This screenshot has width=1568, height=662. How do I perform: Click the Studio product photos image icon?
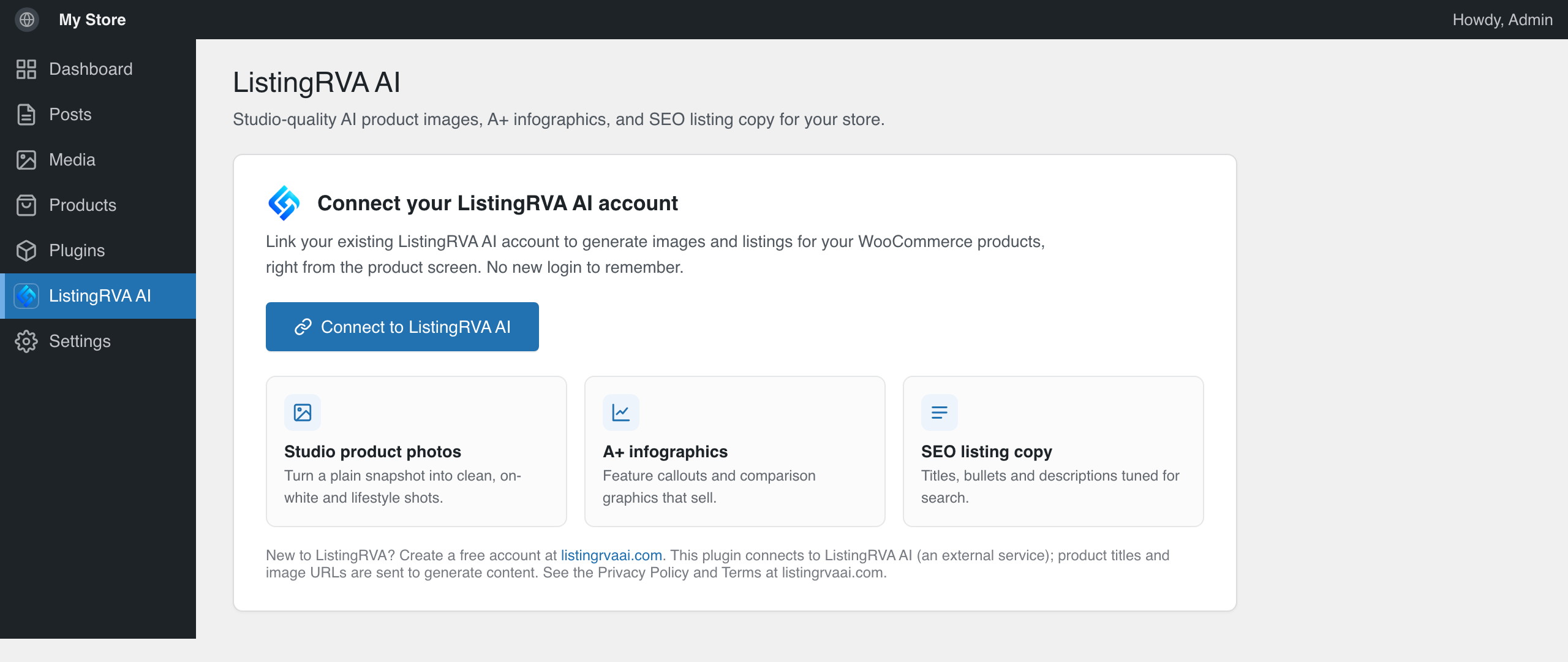(303, 413)
